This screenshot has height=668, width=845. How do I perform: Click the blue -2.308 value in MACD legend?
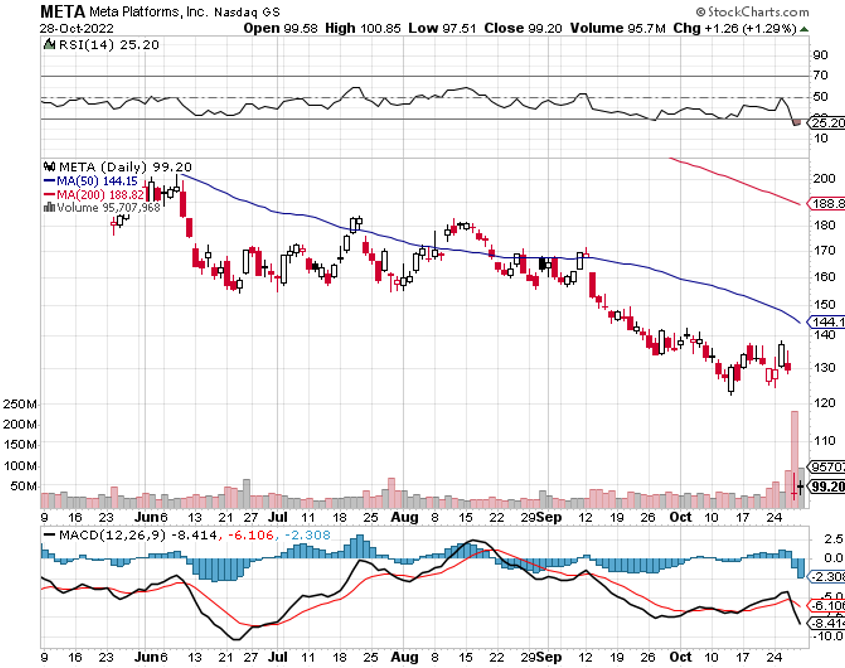pos(307,535)
